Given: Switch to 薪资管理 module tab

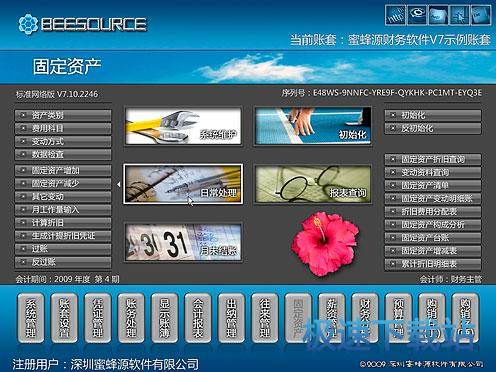Looking at the screenshot, I should tap(331, 318).
